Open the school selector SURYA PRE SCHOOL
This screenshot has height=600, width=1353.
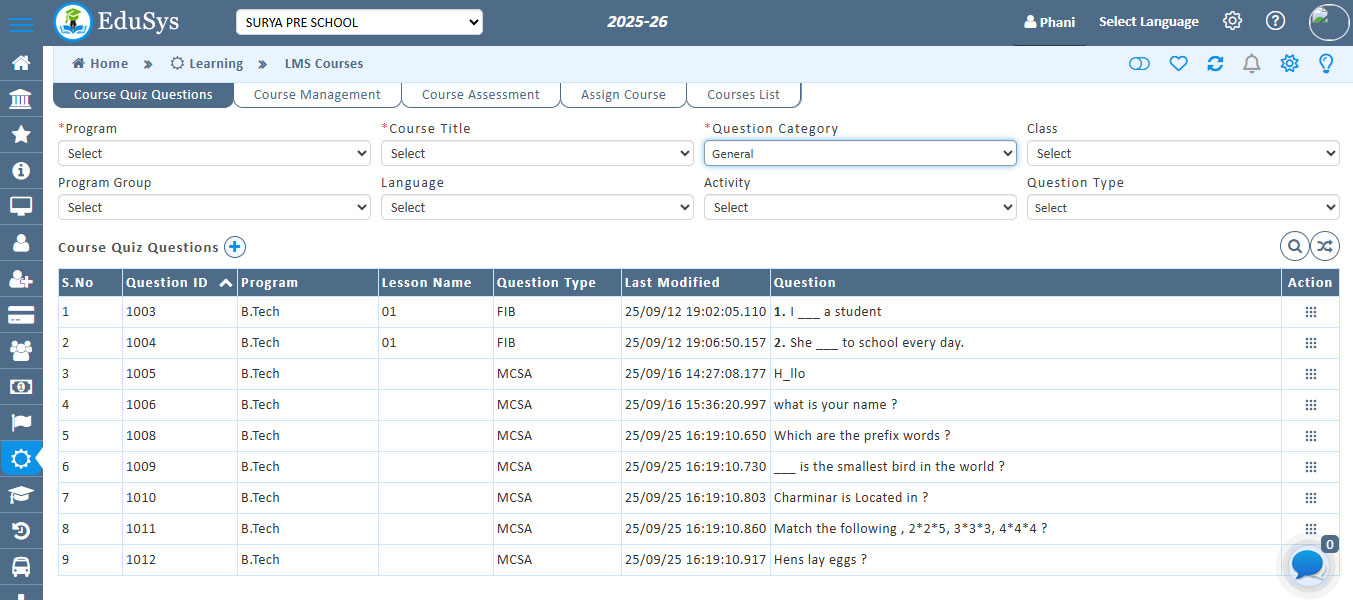tap(359, 22)
